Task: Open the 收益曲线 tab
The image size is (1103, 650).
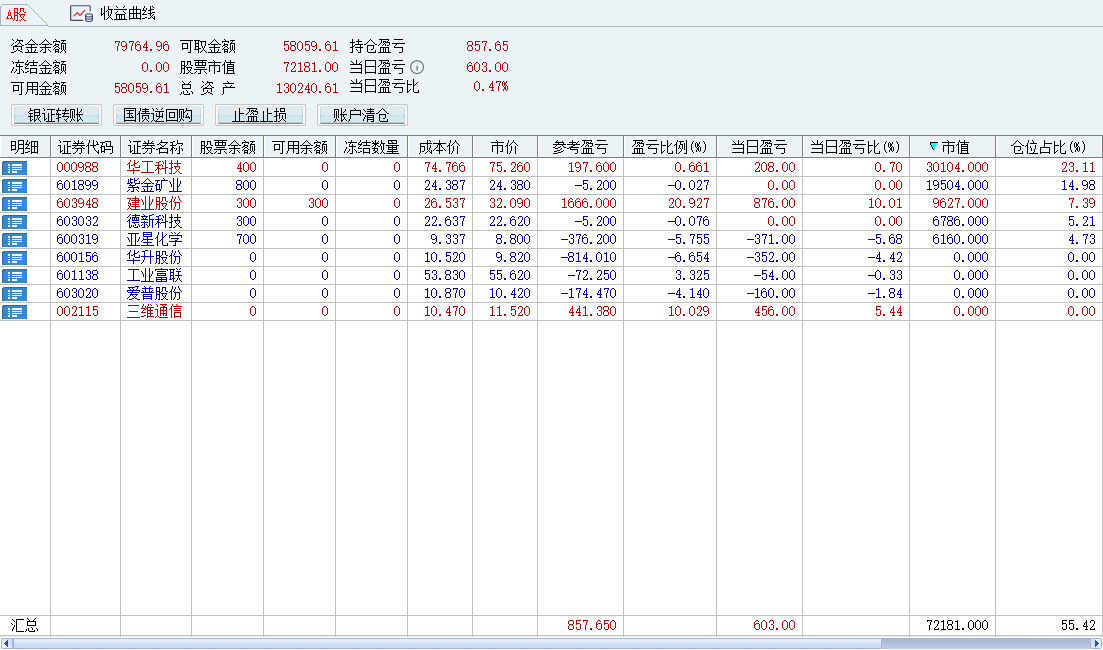Action: tap(113, 13)
